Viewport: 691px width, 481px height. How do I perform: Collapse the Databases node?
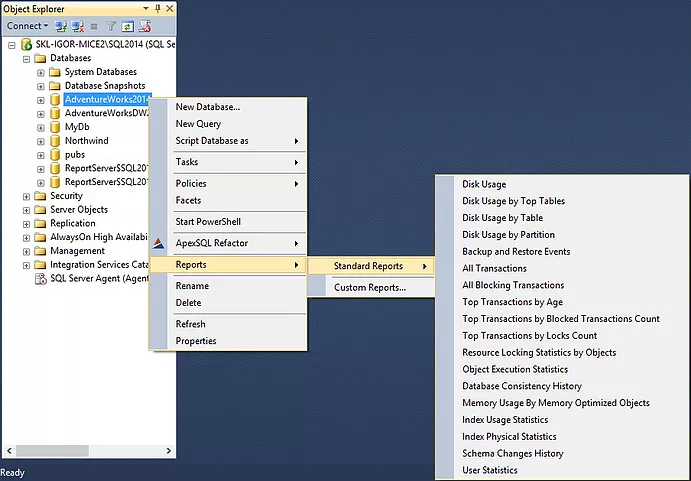pyautogui.click(x=26, y=59)
